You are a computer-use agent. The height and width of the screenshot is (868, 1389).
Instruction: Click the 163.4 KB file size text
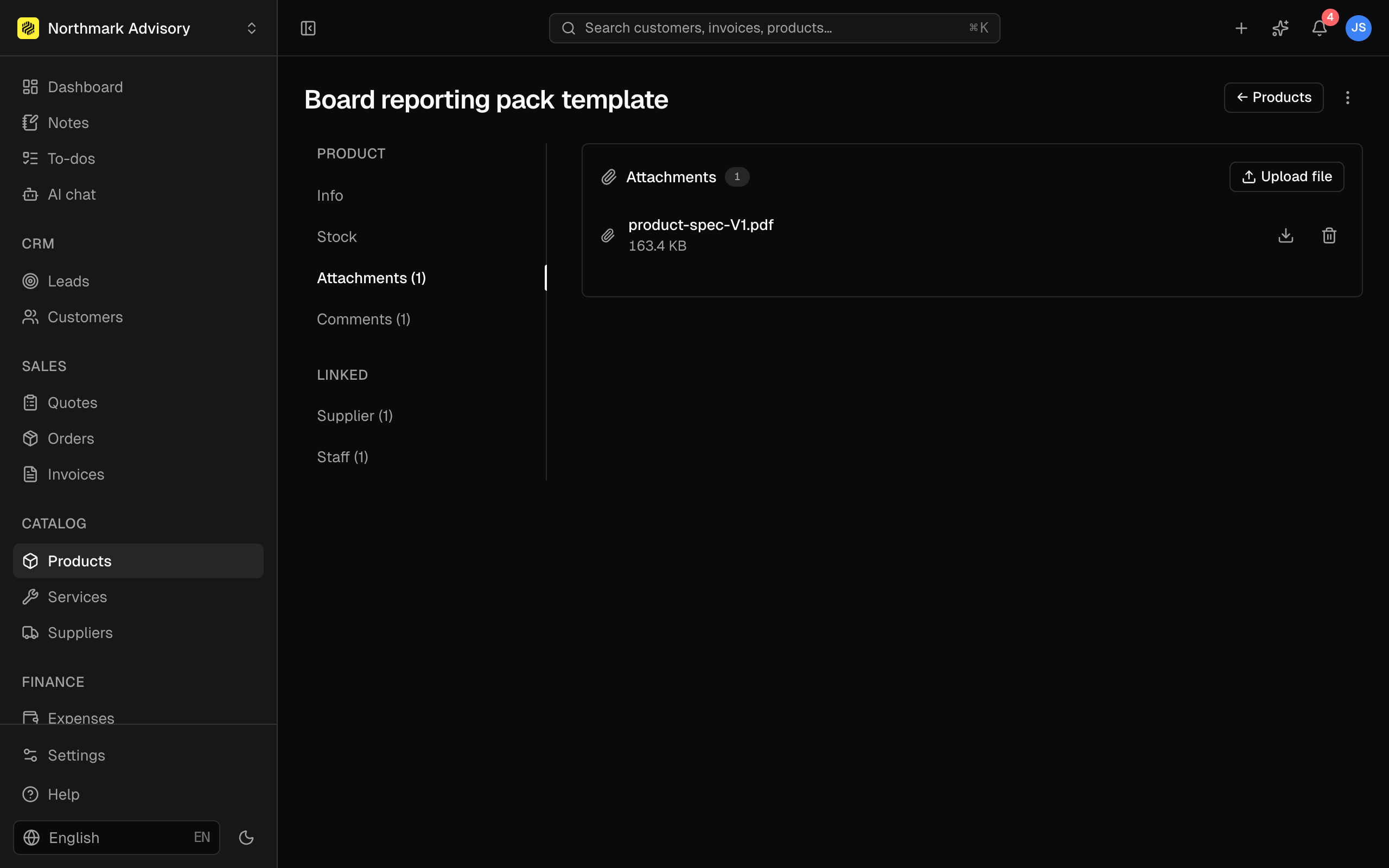click(x=657, y=246)
